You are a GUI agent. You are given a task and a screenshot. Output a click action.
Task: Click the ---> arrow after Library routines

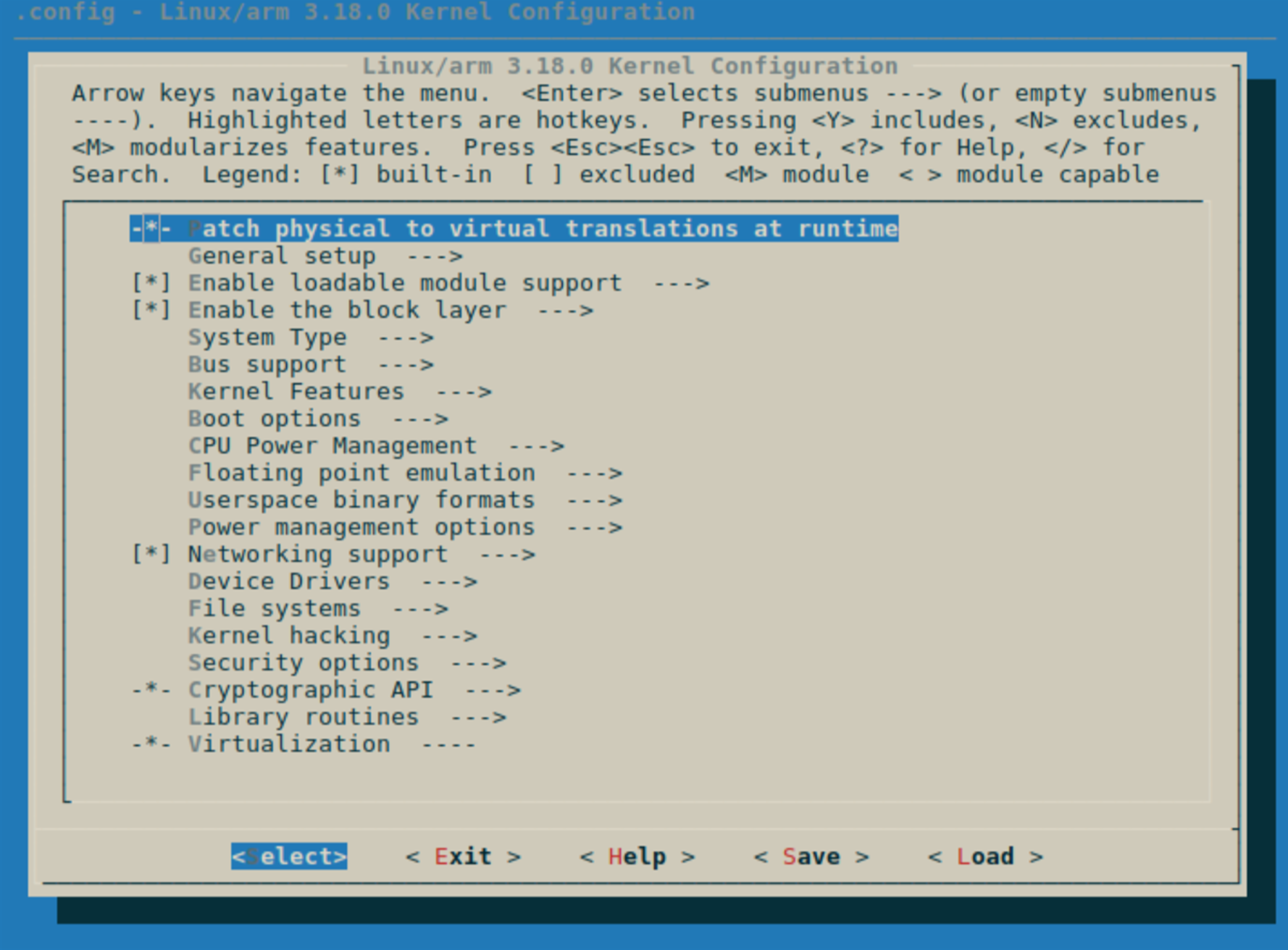478,718
